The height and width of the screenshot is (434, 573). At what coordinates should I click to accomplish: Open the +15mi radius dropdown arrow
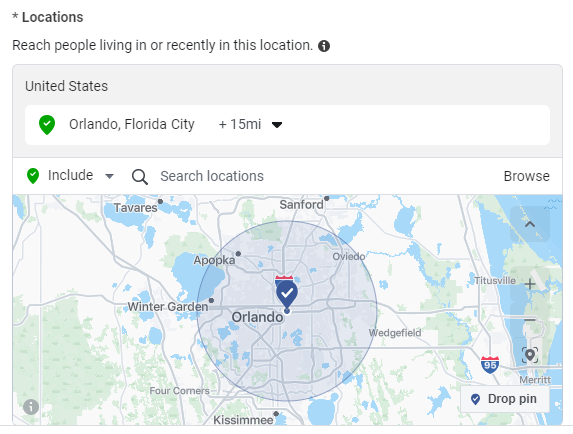pyautogui.click(x=277, y=125)
